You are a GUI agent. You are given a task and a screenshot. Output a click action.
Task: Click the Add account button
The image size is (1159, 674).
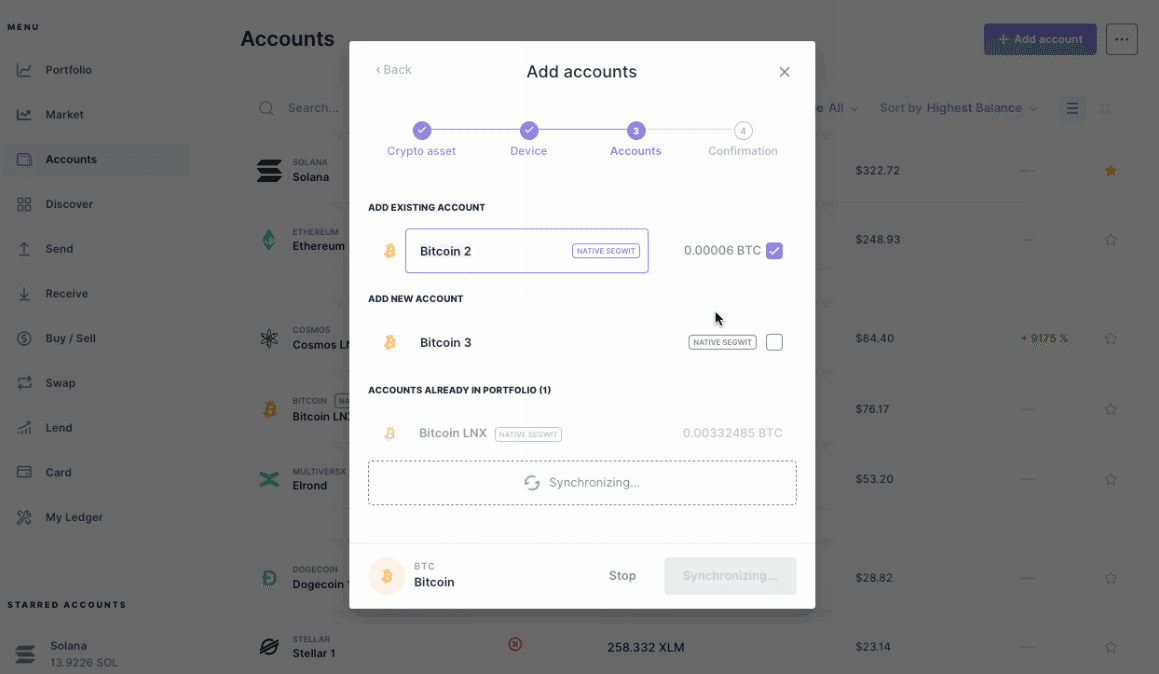click(x=1039, y=39)
